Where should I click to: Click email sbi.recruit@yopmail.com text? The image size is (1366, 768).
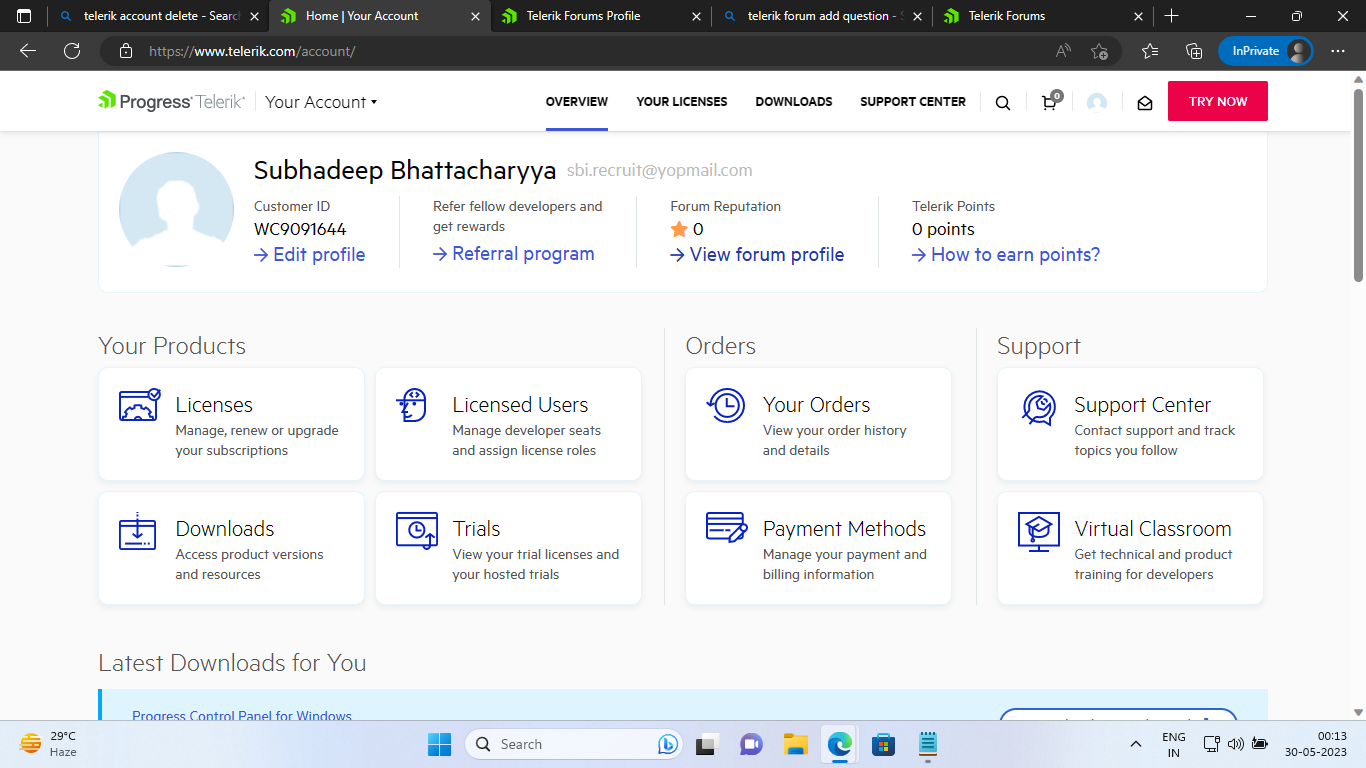pos(660,171)
